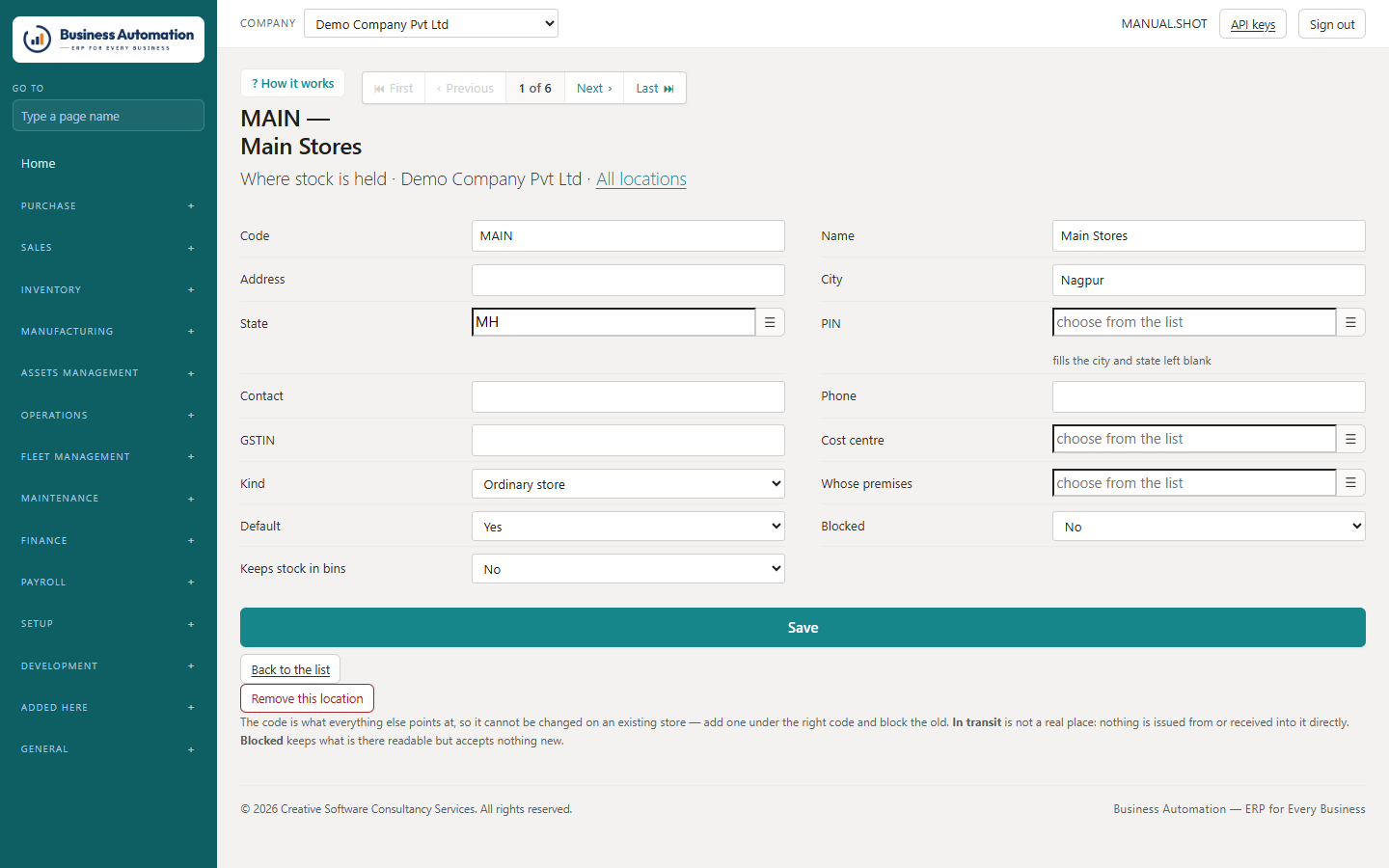The height and width of the screenshot is (868, 1389).
Task: Click Sign out
Action: pos(1332,24)
